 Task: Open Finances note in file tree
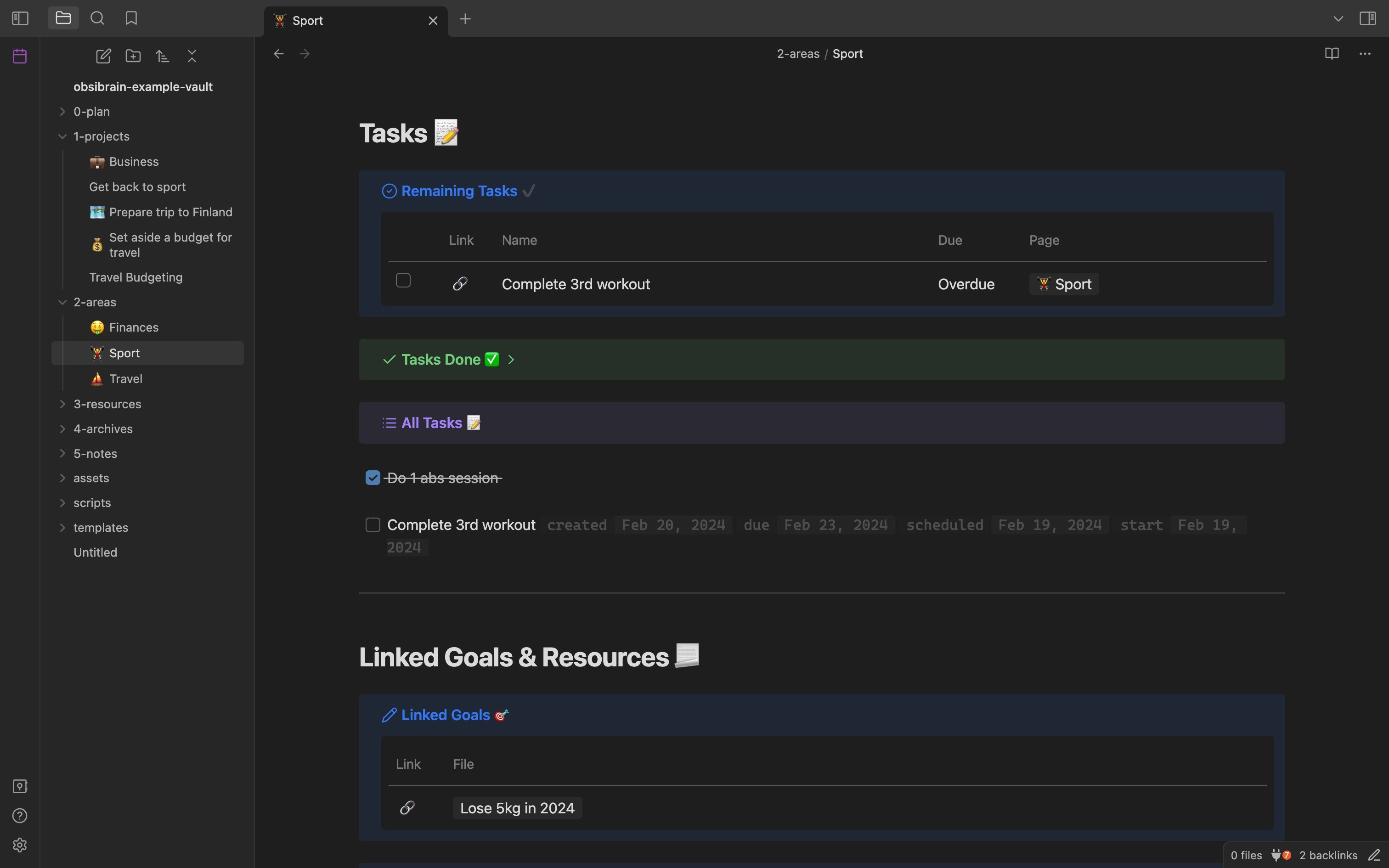coord(134,327)
